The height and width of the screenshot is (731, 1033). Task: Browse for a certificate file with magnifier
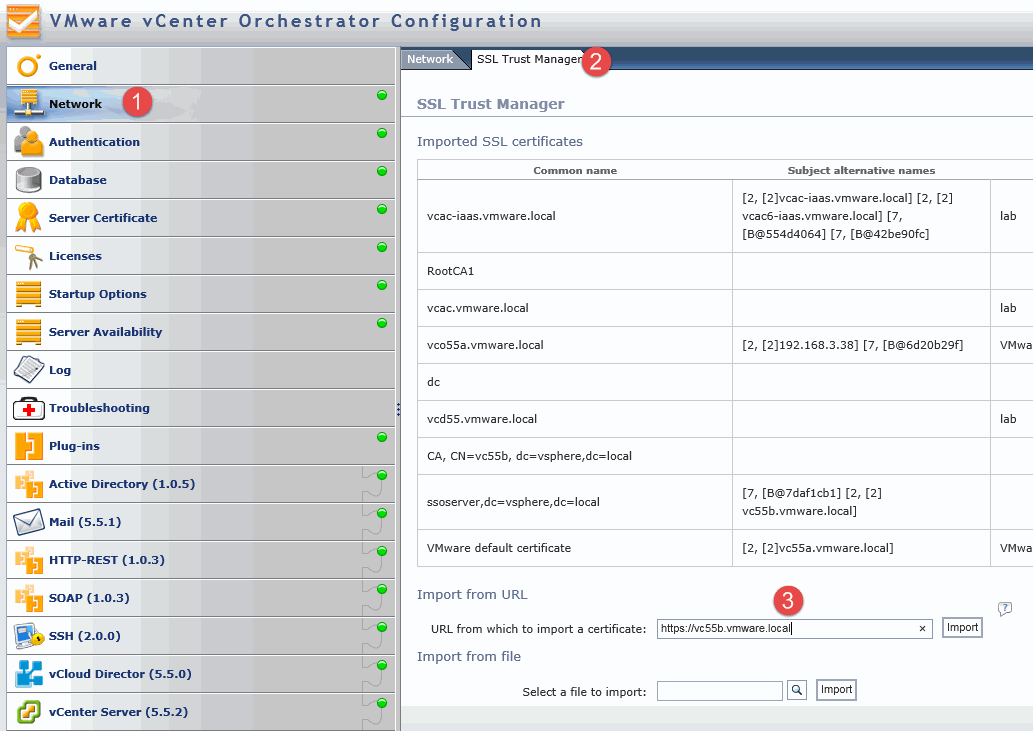797,690
